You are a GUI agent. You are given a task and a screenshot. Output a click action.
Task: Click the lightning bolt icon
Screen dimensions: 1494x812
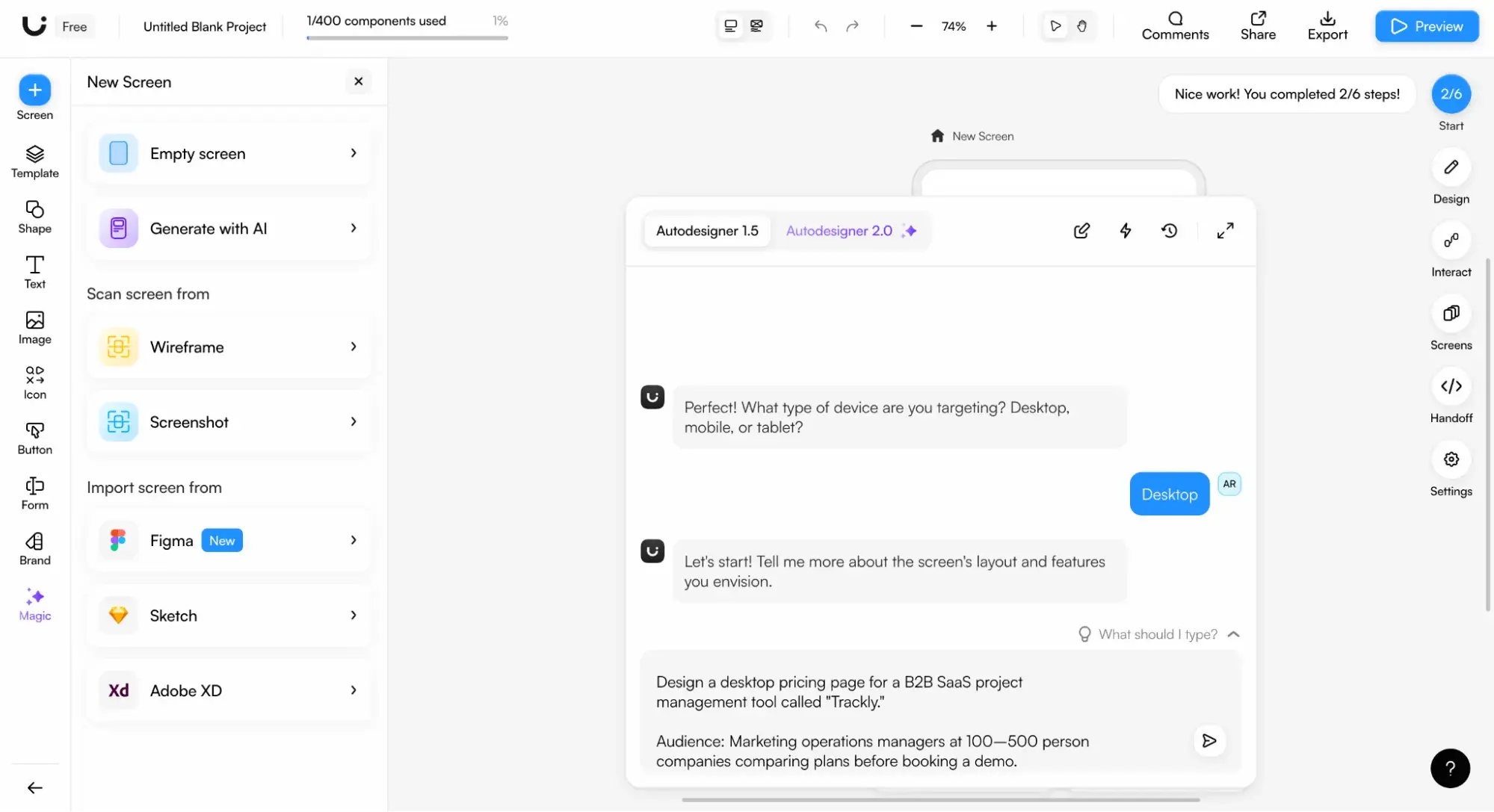[x=1126, y=231]
